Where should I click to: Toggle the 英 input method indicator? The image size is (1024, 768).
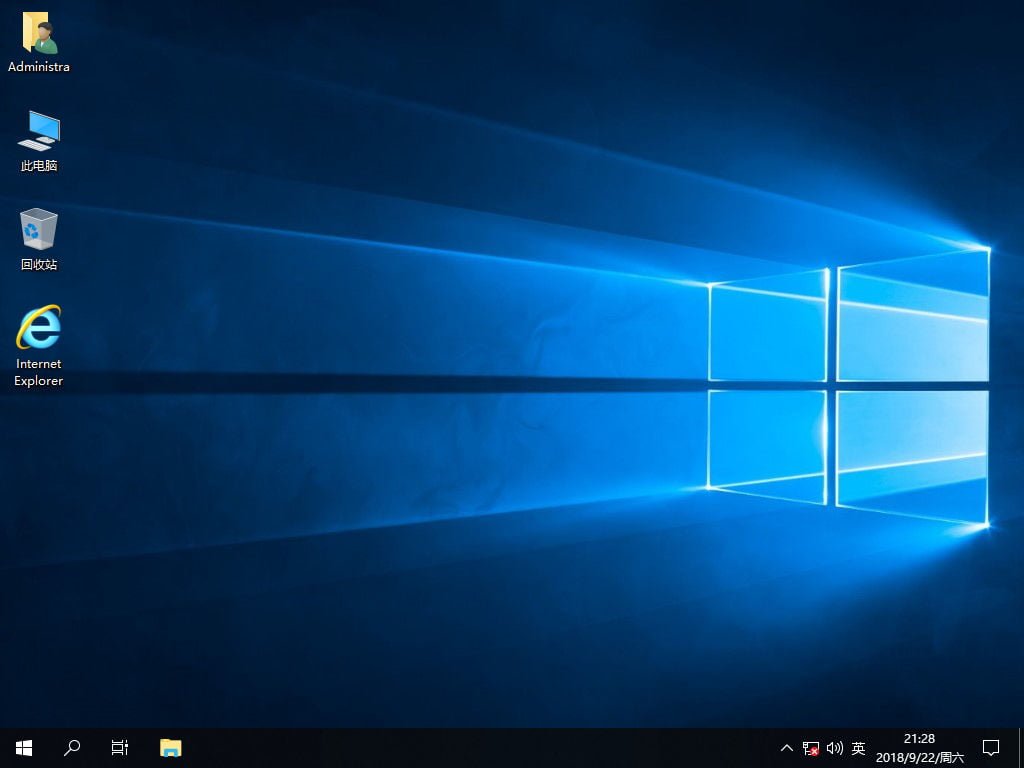[x=858, y=748]
